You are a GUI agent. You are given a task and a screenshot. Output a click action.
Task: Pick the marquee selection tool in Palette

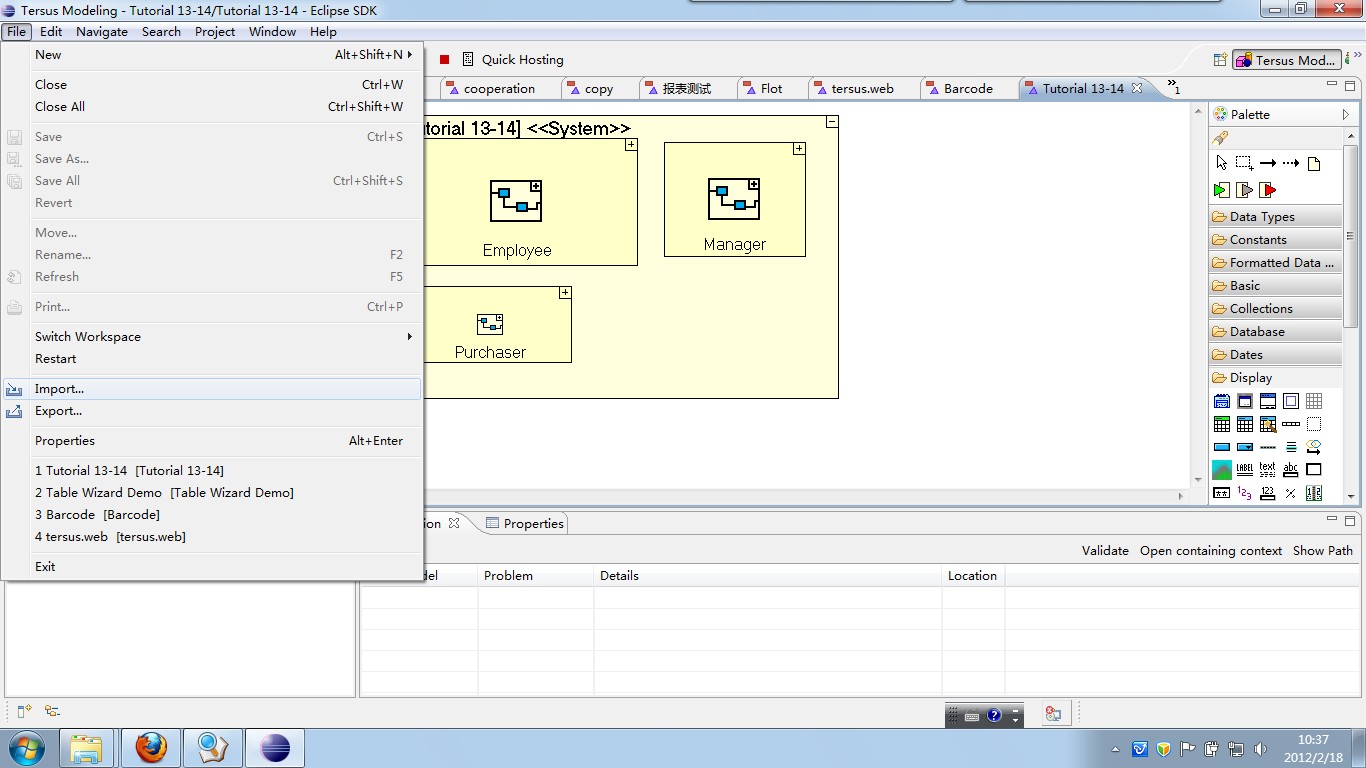pos(1244,163)
